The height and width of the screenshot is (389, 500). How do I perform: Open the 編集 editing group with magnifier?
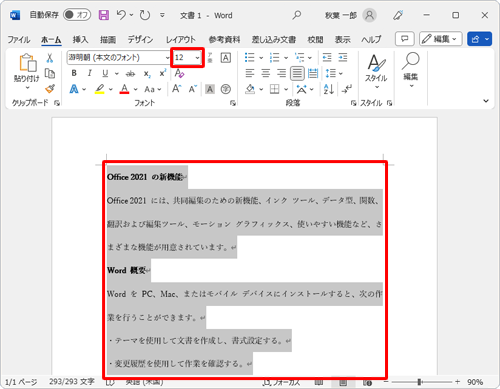[411, 70]
